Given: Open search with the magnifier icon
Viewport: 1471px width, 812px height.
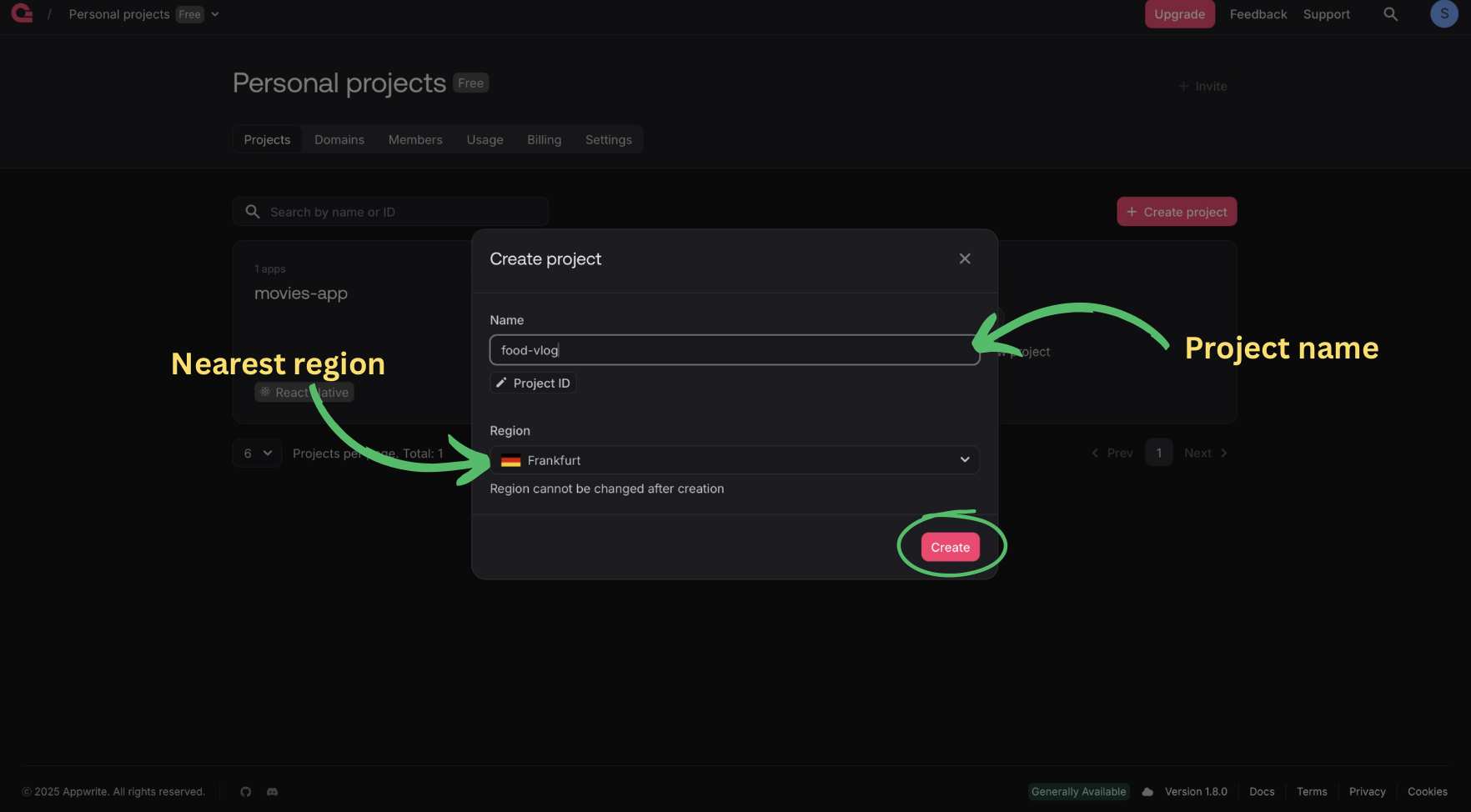Looking at the screenshot, I should point(1390,14).
